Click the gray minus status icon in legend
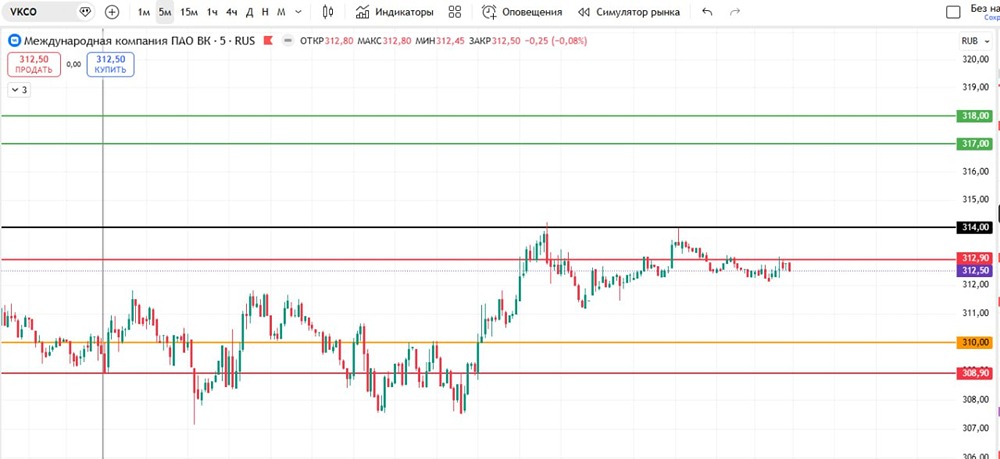 [288, 41]
